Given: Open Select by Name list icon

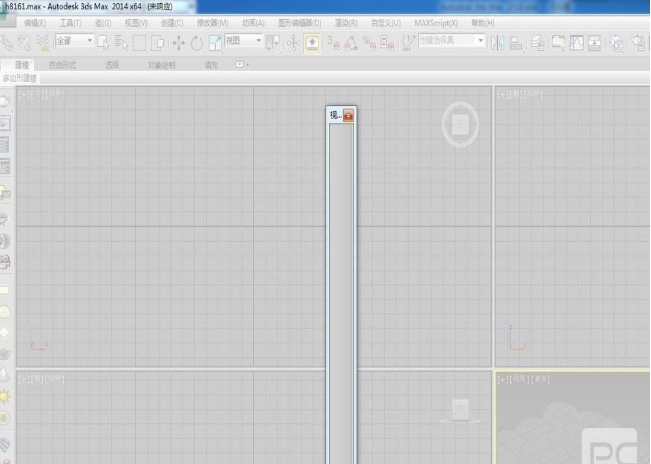Looking at the screenshot, I should click(121, 42).
